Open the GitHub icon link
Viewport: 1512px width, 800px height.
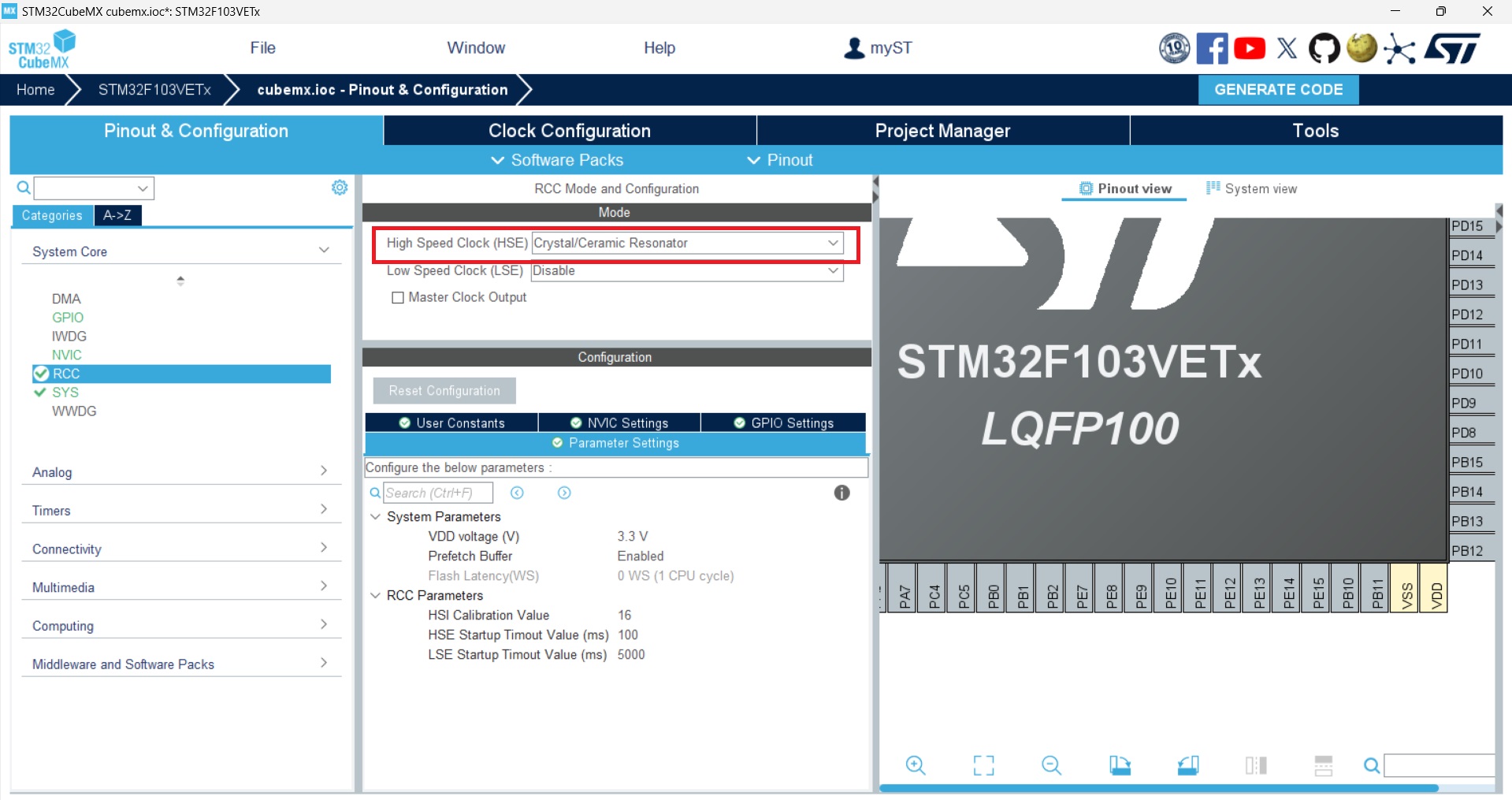pos(1324,49)
